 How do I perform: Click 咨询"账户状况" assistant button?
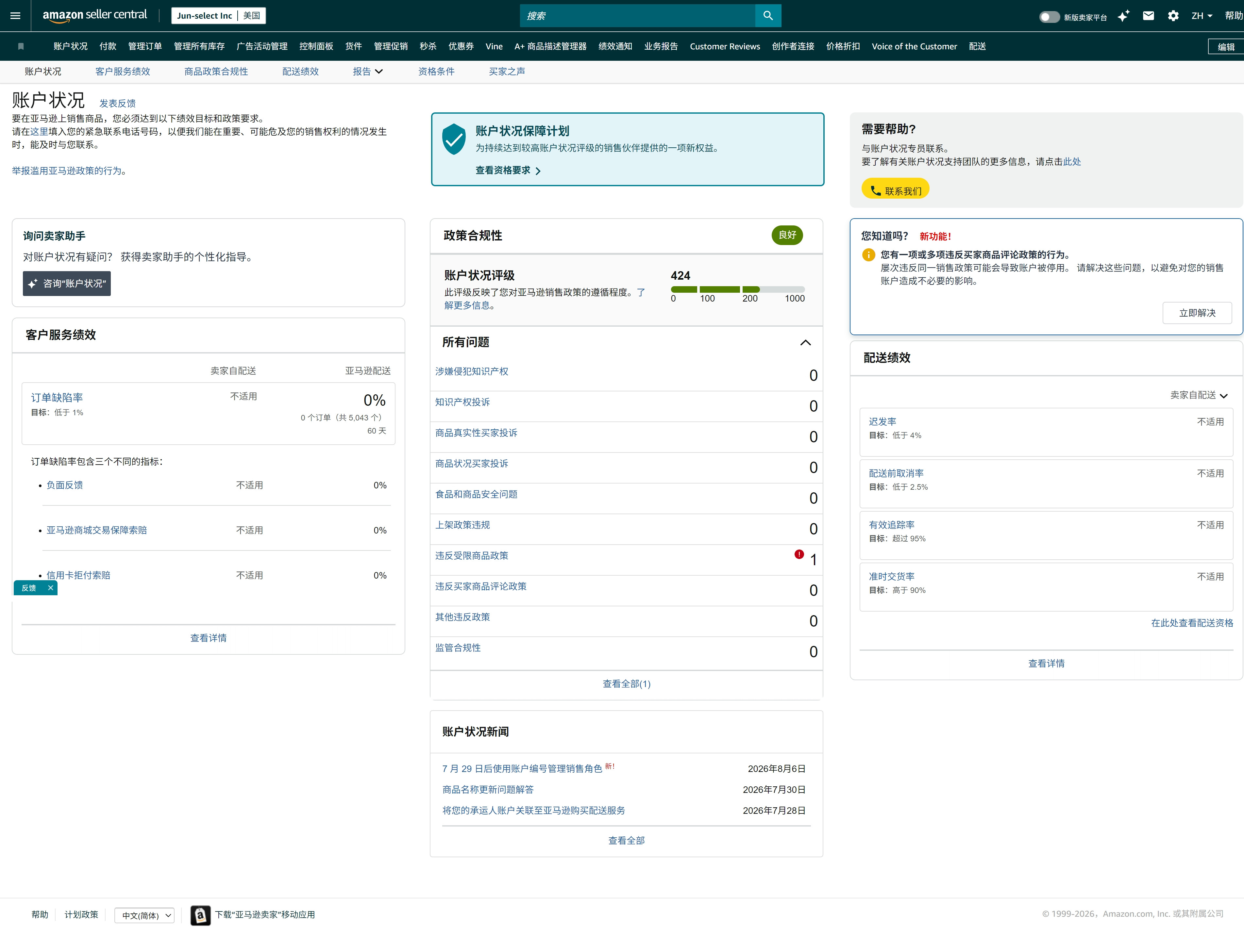tap(67, 283)
